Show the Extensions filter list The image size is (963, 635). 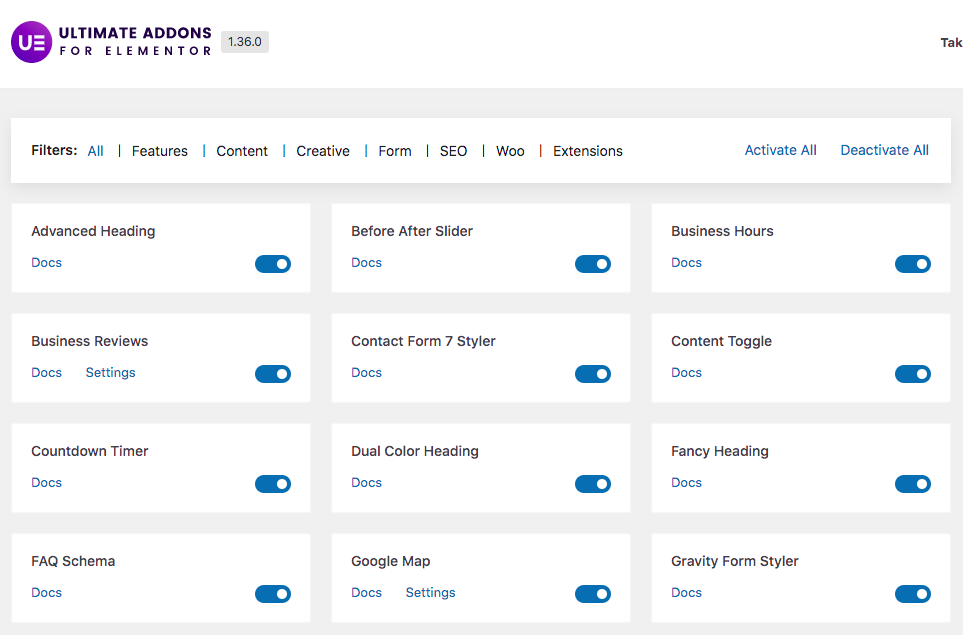click(588, 151)
